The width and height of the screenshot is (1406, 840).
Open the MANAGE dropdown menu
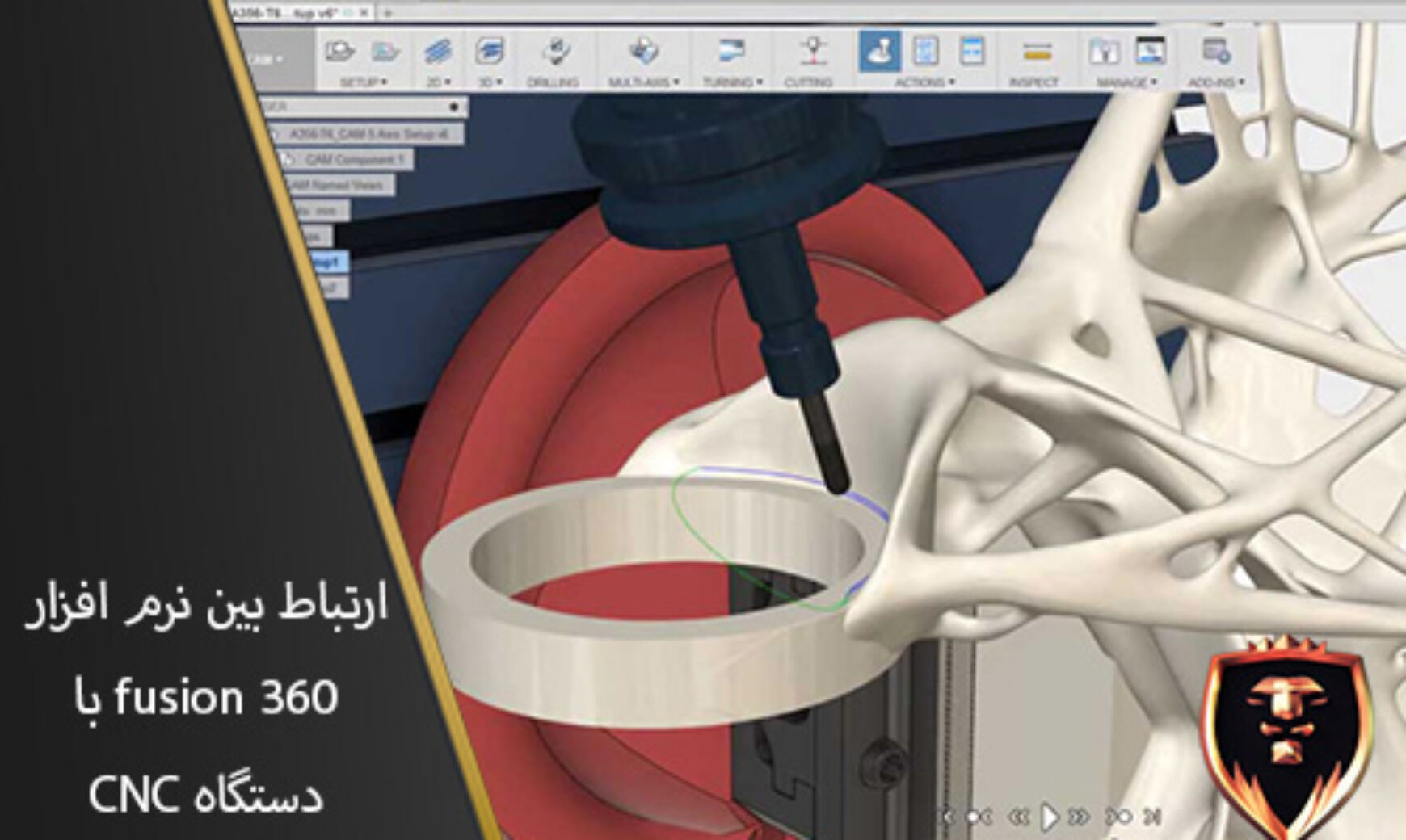point(1126,82)
